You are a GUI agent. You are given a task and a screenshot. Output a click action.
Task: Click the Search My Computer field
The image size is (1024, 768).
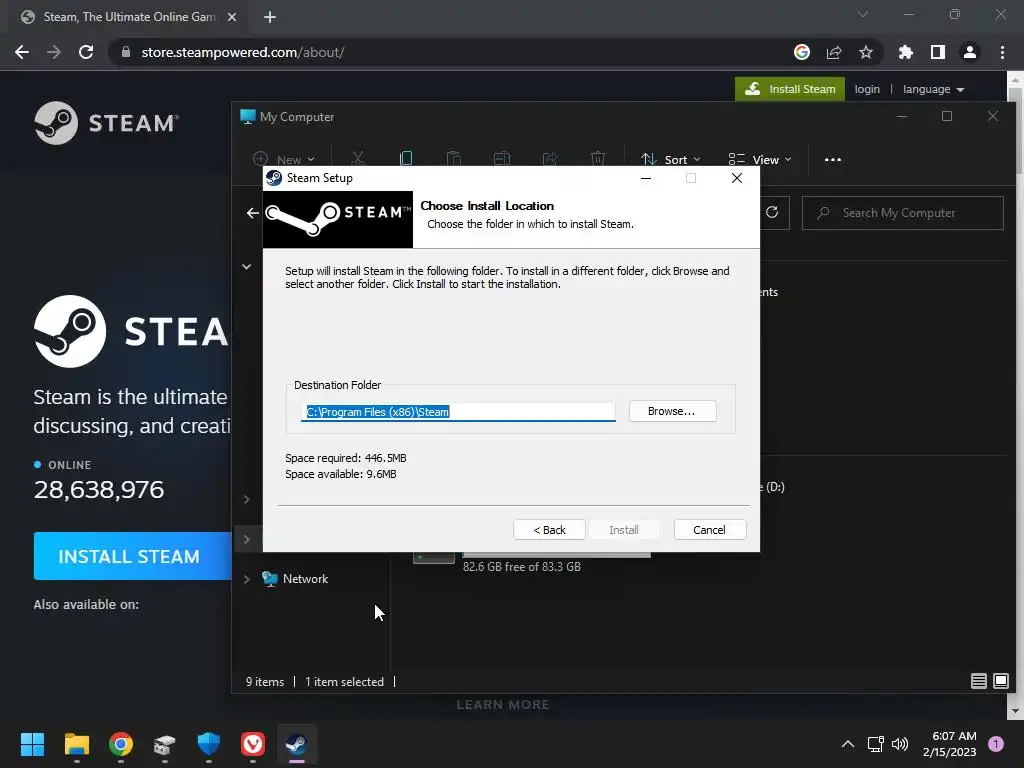(x=903, y=213)
